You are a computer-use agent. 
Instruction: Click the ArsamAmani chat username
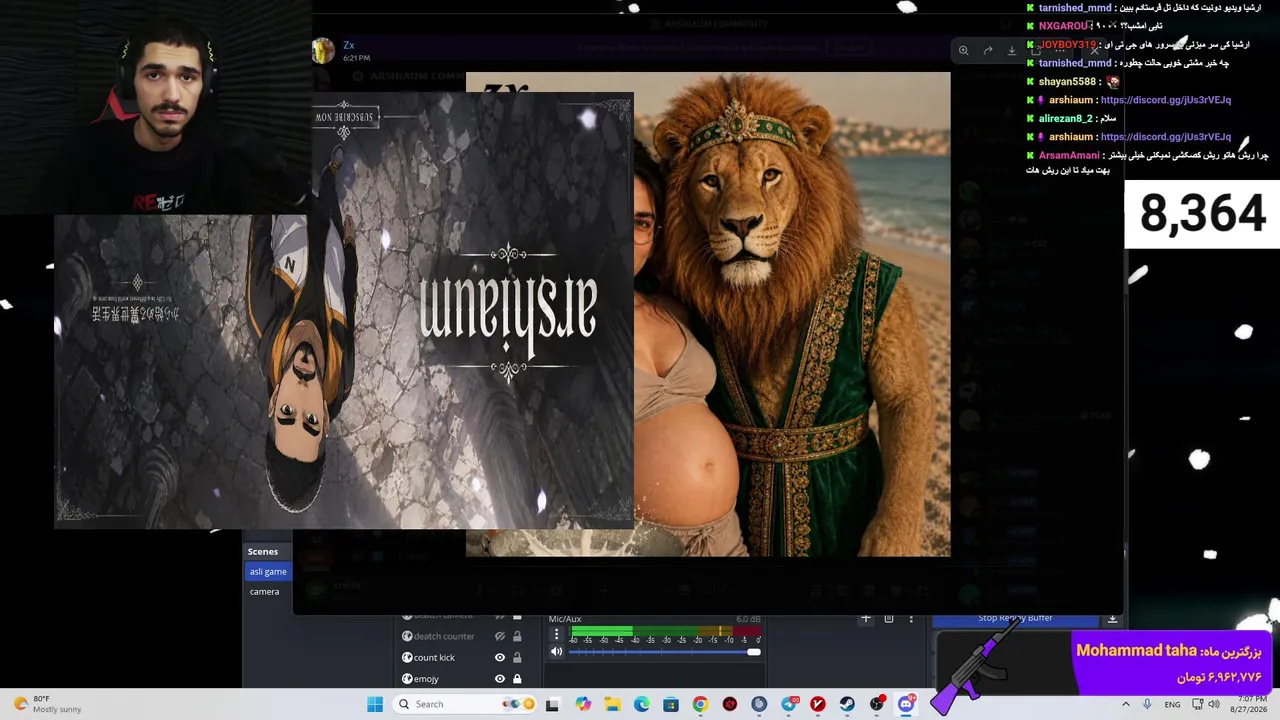click(1069, 156)
